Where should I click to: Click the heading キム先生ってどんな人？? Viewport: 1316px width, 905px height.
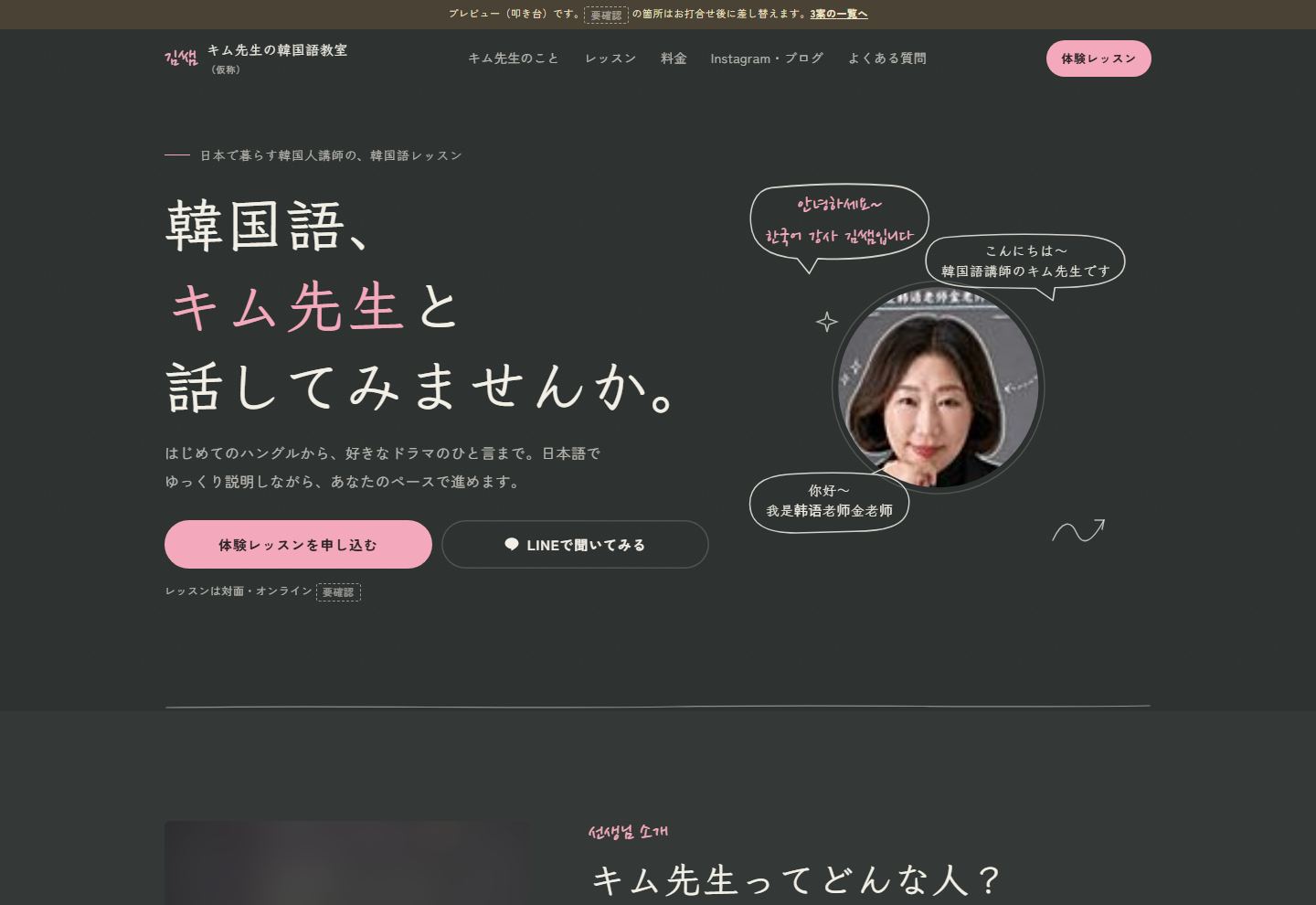tap(796, 880)
